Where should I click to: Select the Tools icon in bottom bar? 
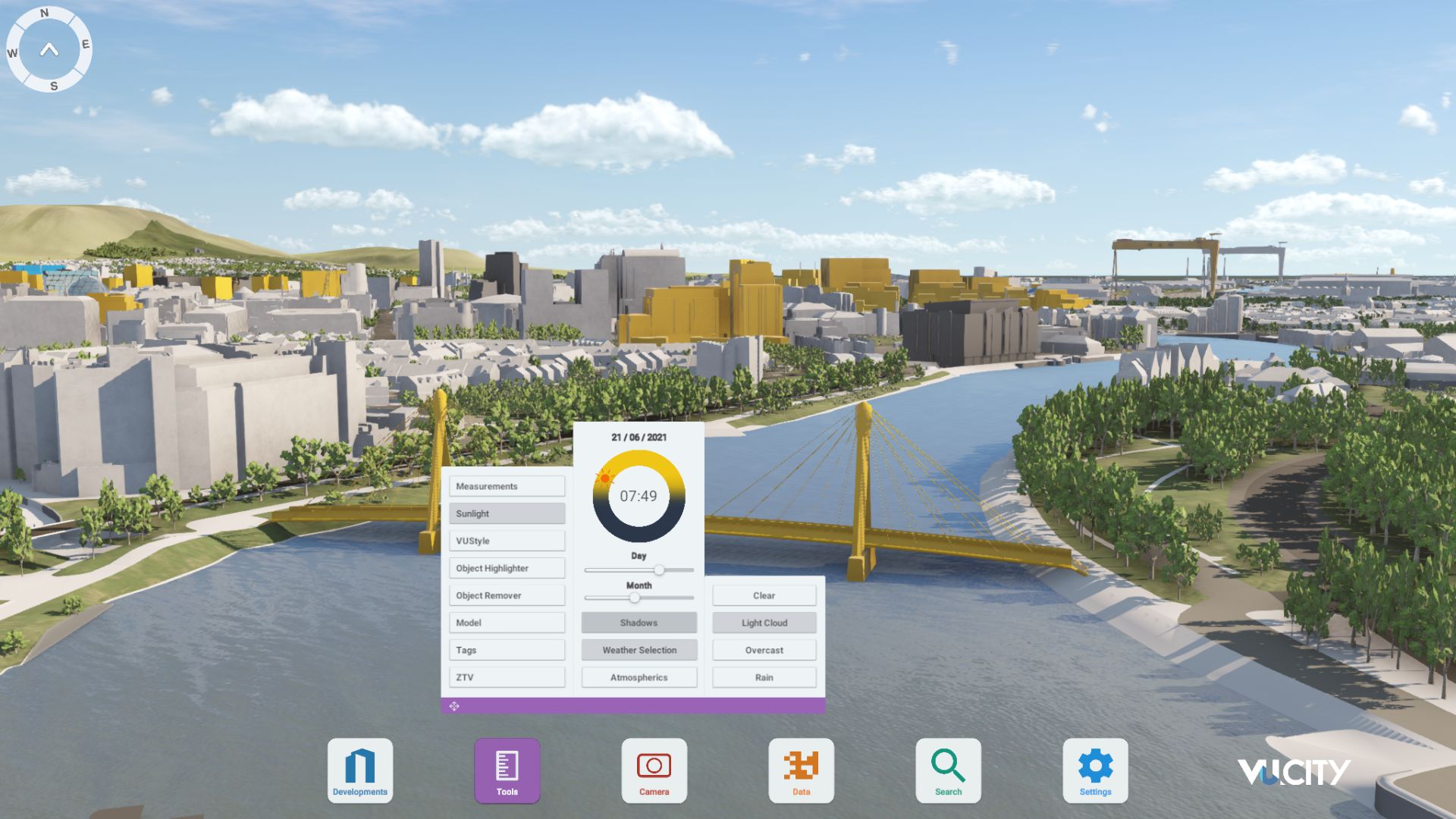(x=507, y=770)
